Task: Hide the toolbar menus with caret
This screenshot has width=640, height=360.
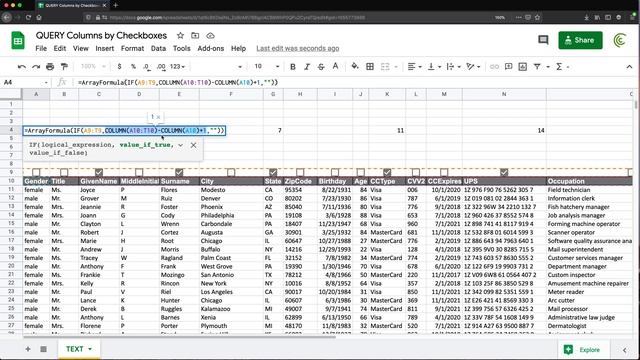Action: pos(629,67)
